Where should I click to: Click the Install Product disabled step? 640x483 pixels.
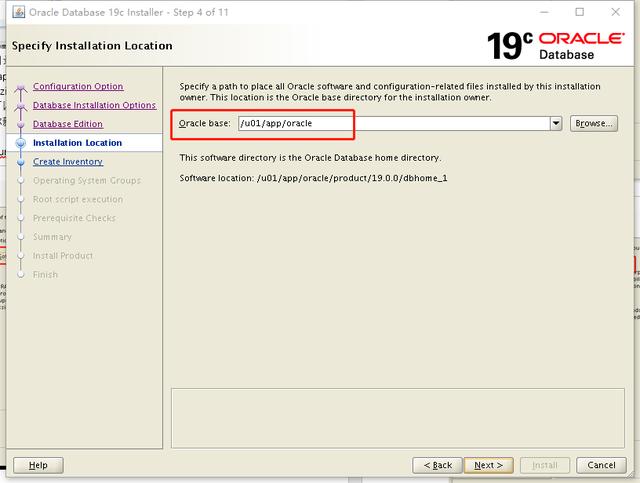[x=63, y=256]
